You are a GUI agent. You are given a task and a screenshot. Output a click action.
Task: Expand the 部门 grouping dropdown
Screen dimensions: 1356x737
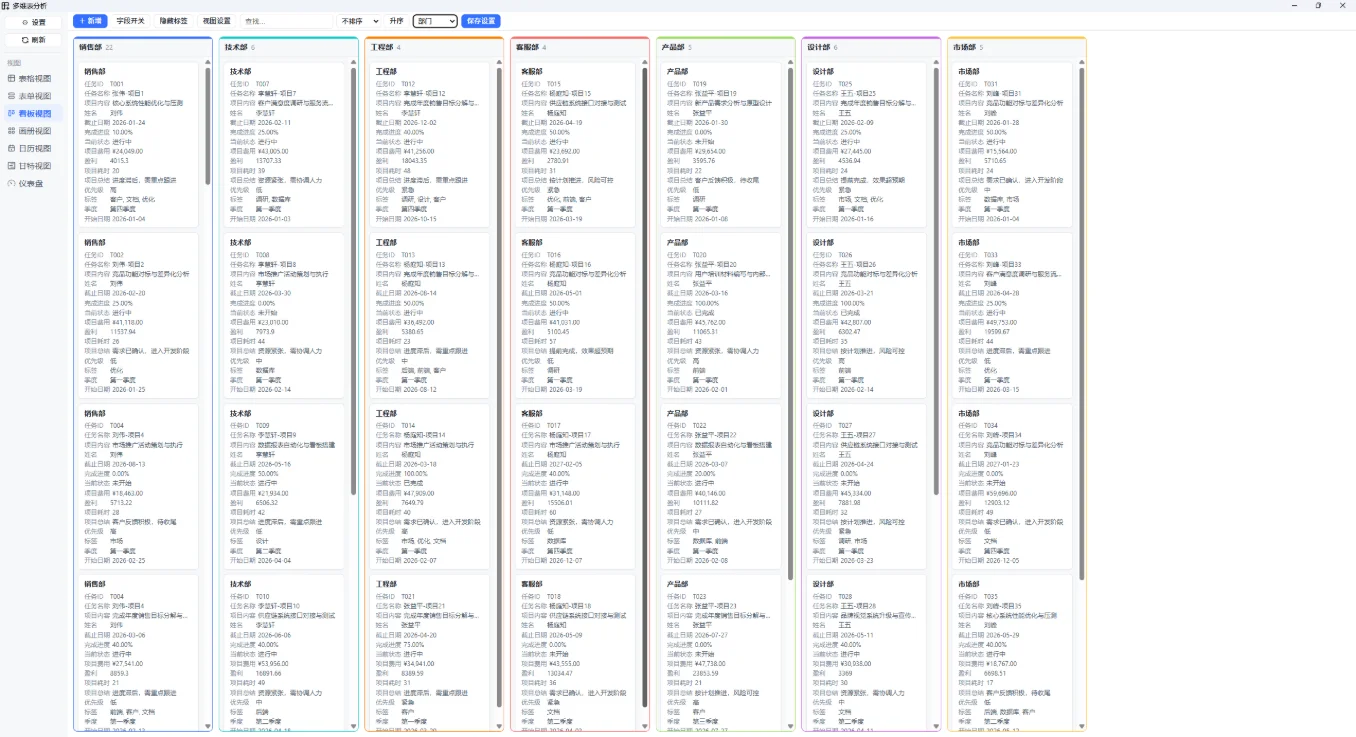pos(435,21)
